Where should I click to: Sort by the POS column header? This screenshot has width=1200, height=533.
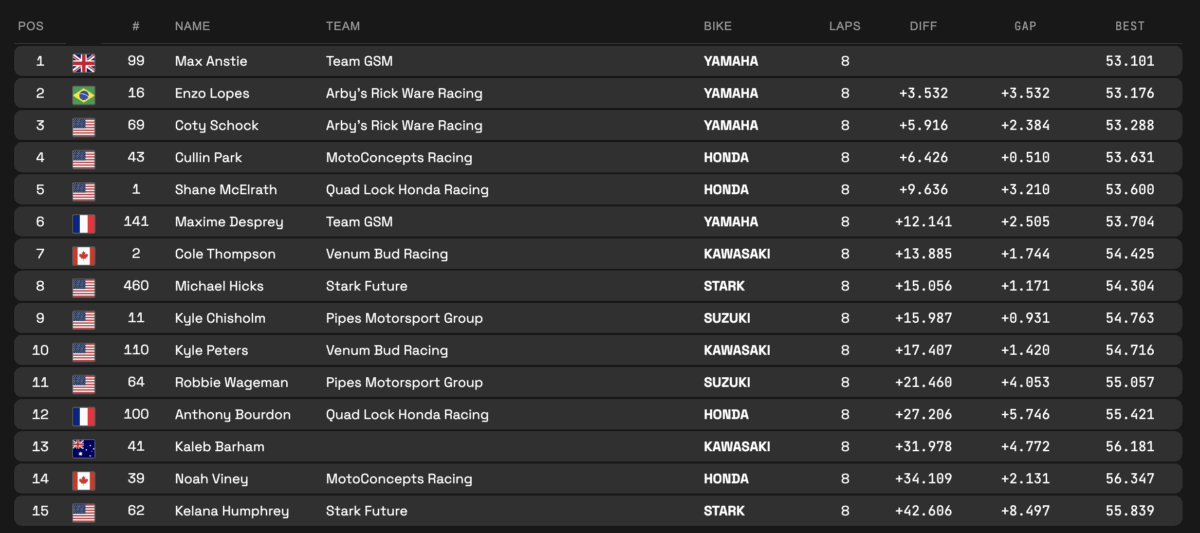pyautogui.click(x=30, y=26)
